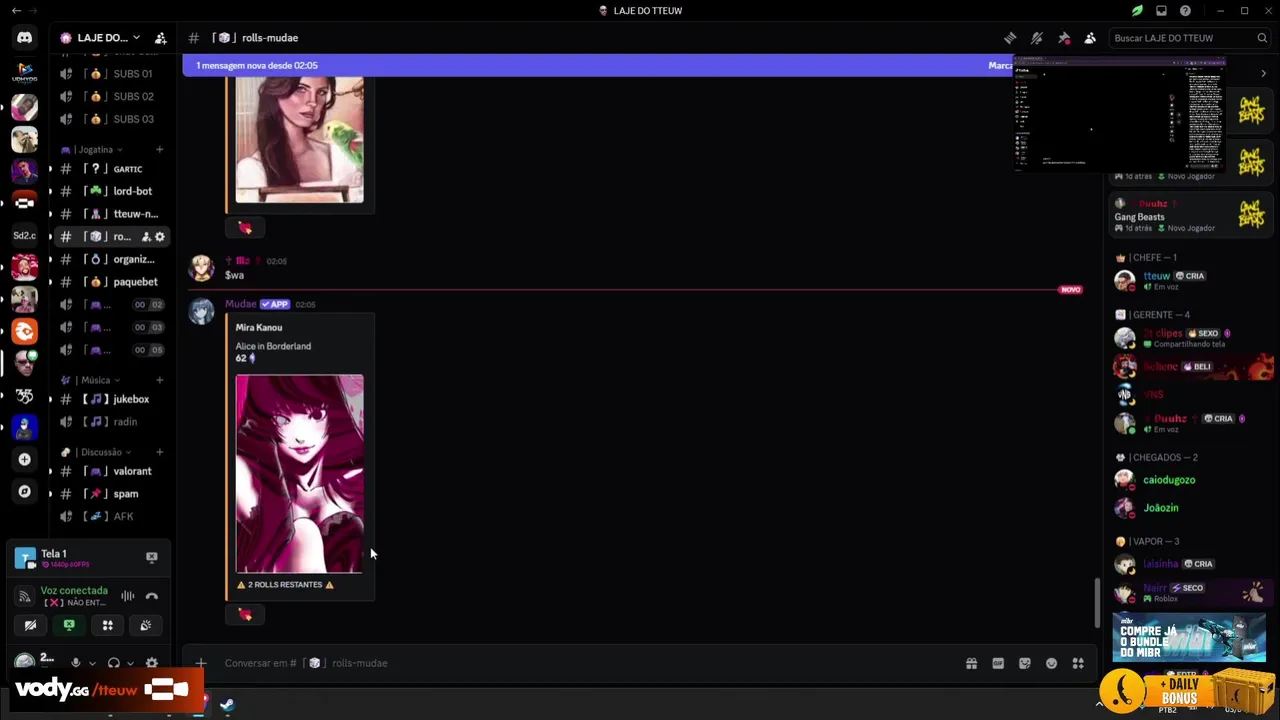Image resolution: width=1280 pixels, height=720 pixels.
Task: Open the valorant channel
Action: [x=112, y=471]
